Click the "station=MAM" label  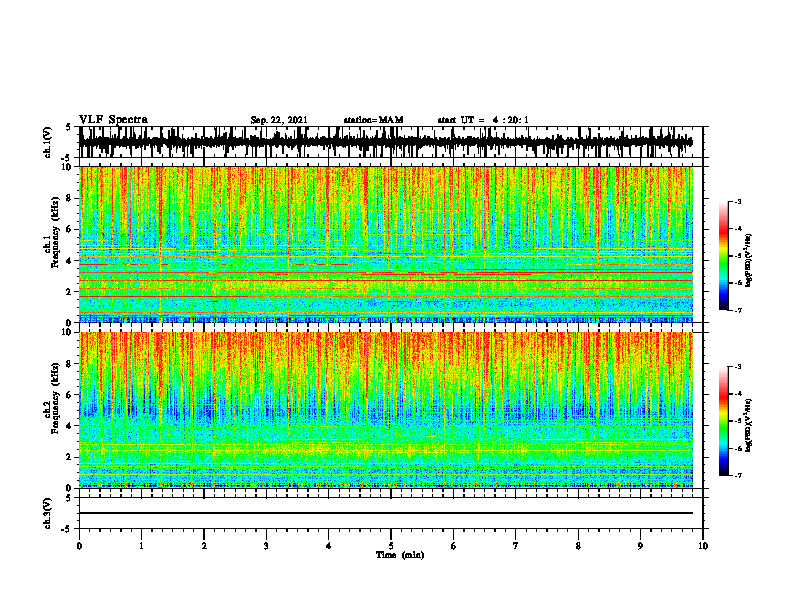[373, 120]
